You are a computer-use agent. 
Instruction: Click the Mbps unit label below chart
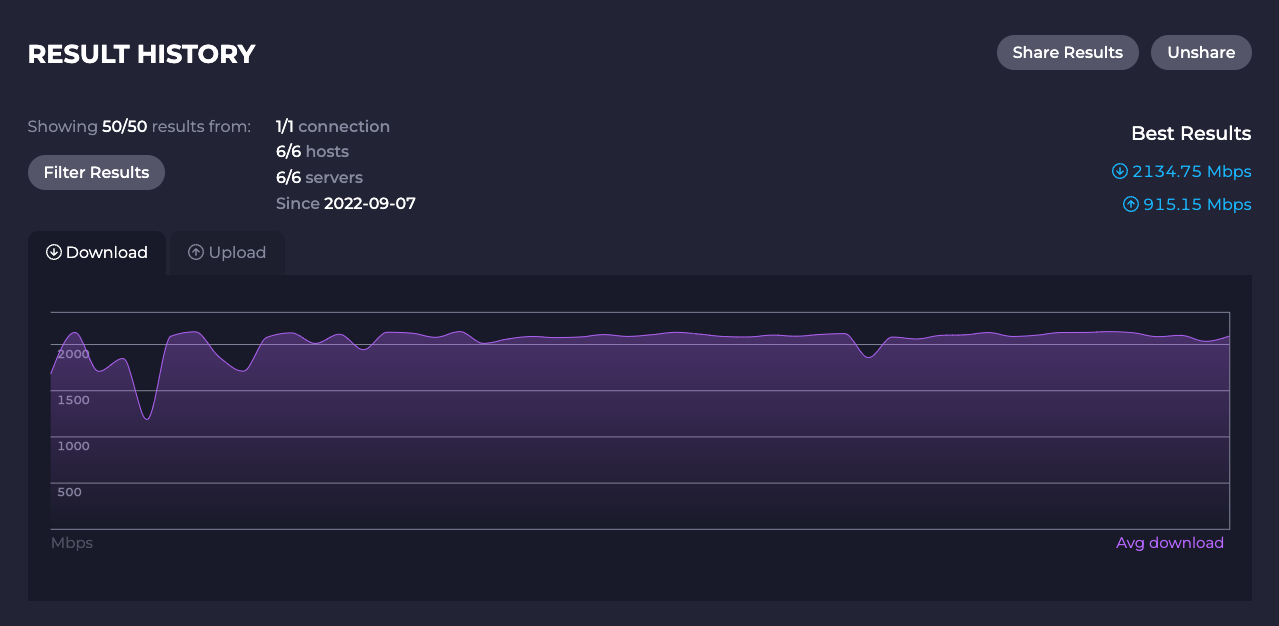coord(72,543)
